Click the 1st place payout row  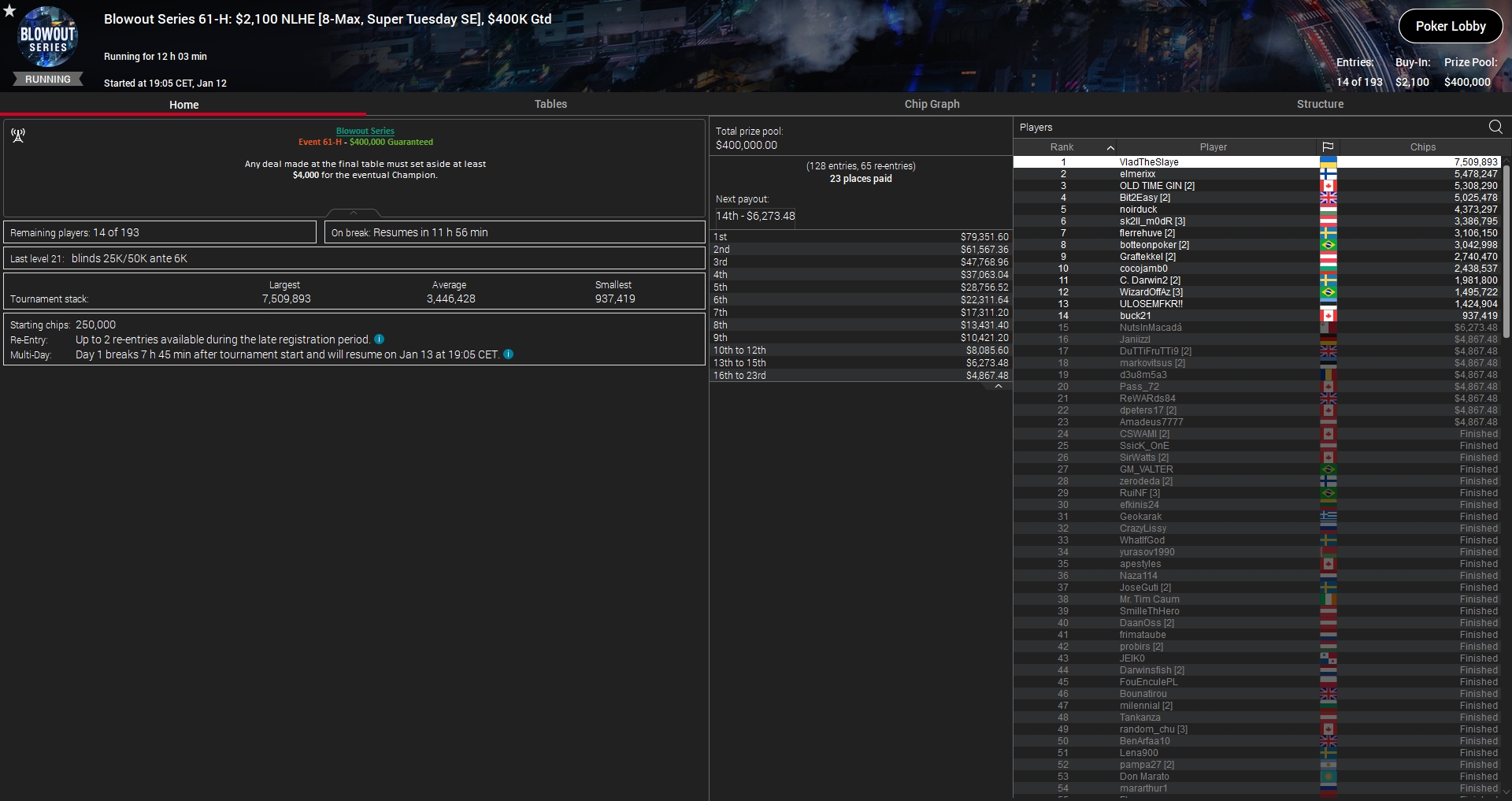click(861, 237)
